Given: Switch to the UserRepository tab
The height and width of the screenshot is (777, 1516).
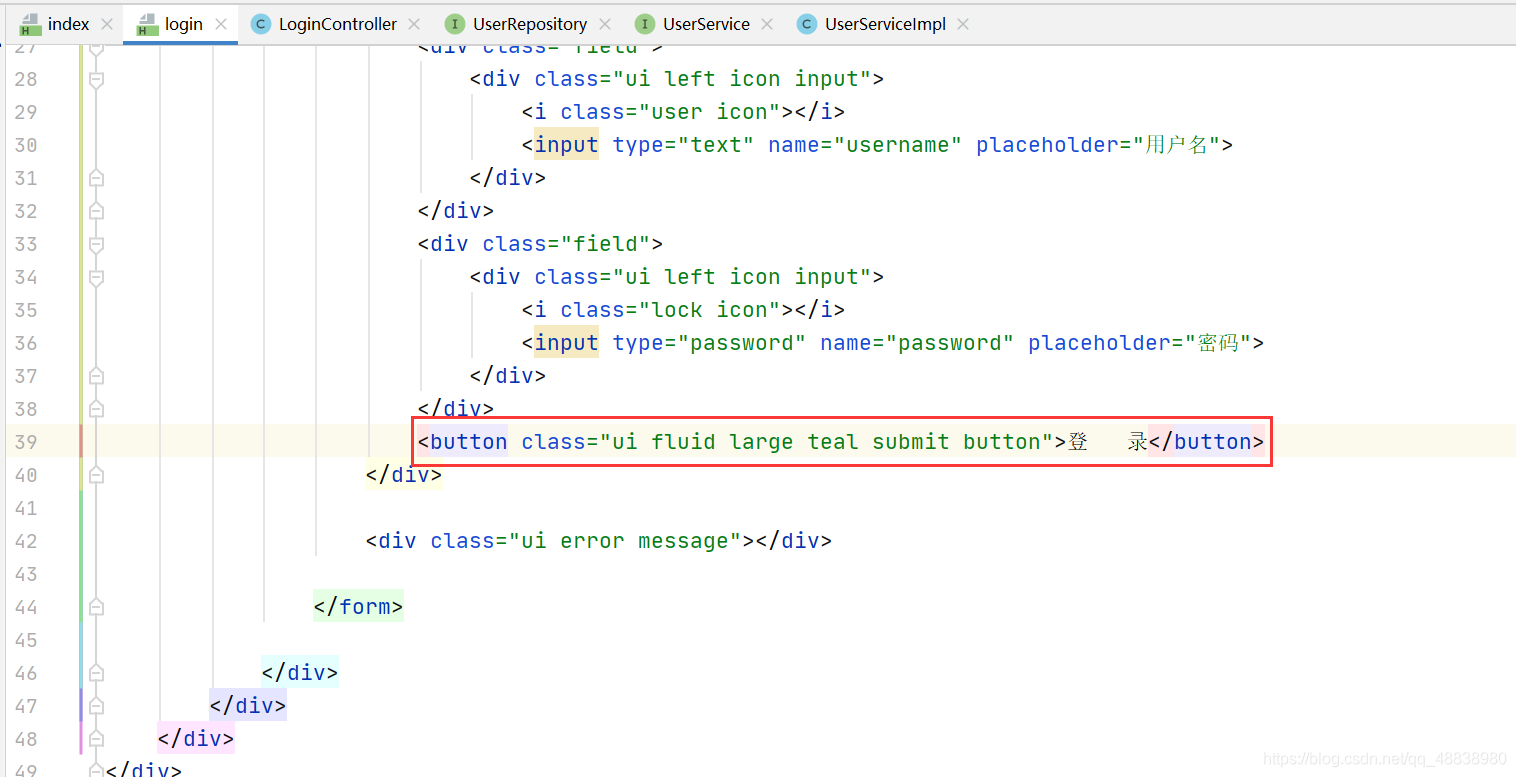Looking at the screenshot, I should pyautogui.click(x=530, y=24).
